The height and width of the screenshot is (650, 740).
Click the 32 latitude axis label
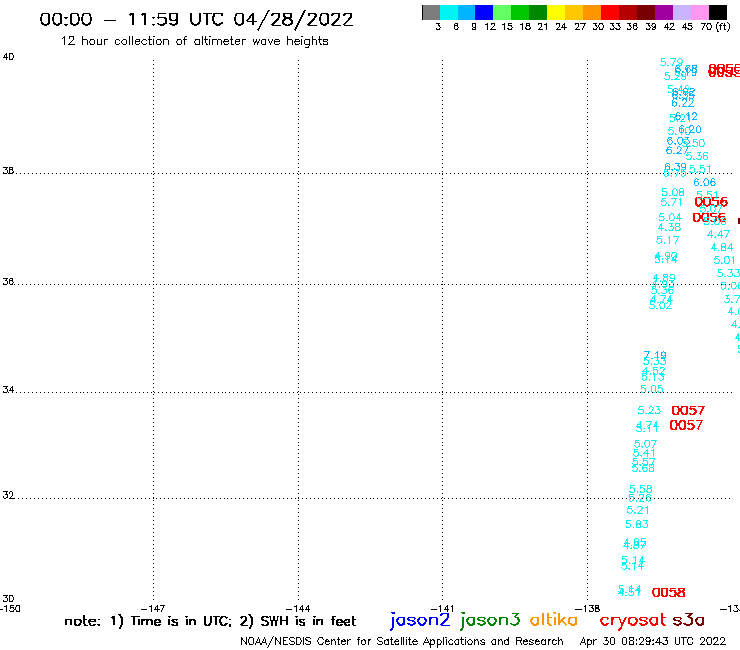click(x=8, y=496)
